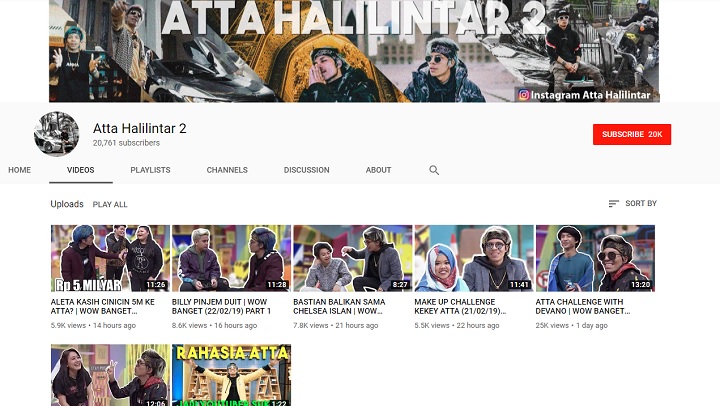Click the channel search magnifier icon
Image resolution: width=720 pixels, height=406 pixels.
pyautogui.click(x=434, y=170)
